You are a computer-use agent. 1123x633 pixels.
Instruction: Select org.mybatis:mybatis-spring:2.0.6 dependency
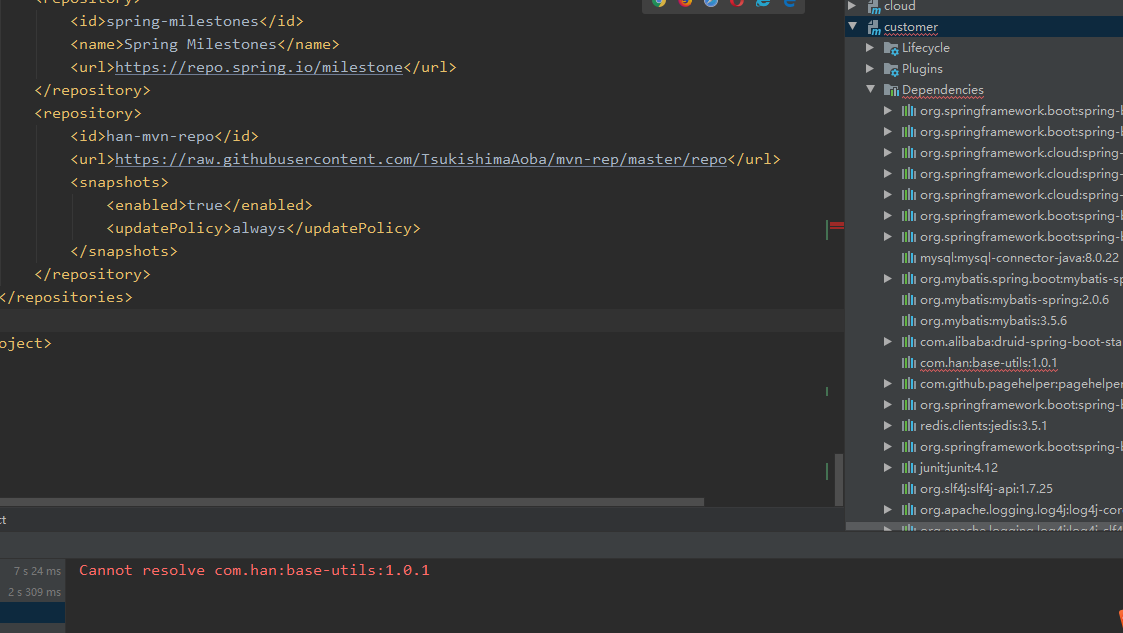click(1014, 300)
